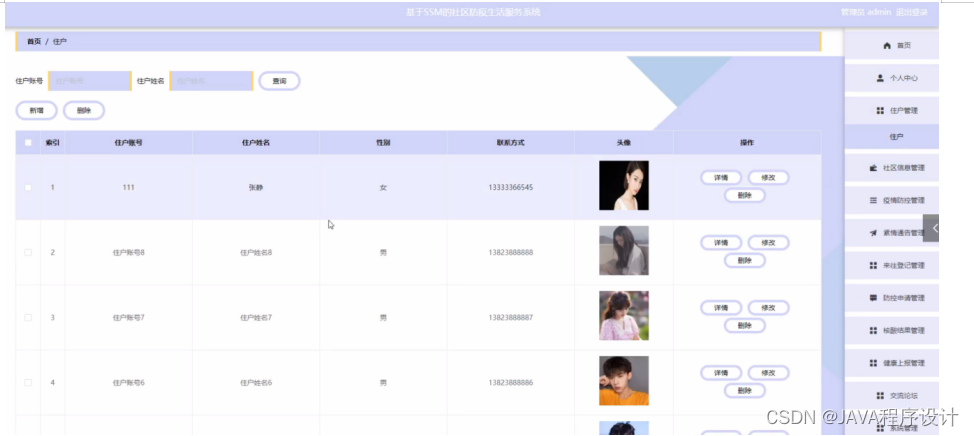
Task: Open 紧急通告管理 via its paper-plane icon
Action: coord(873,233)
